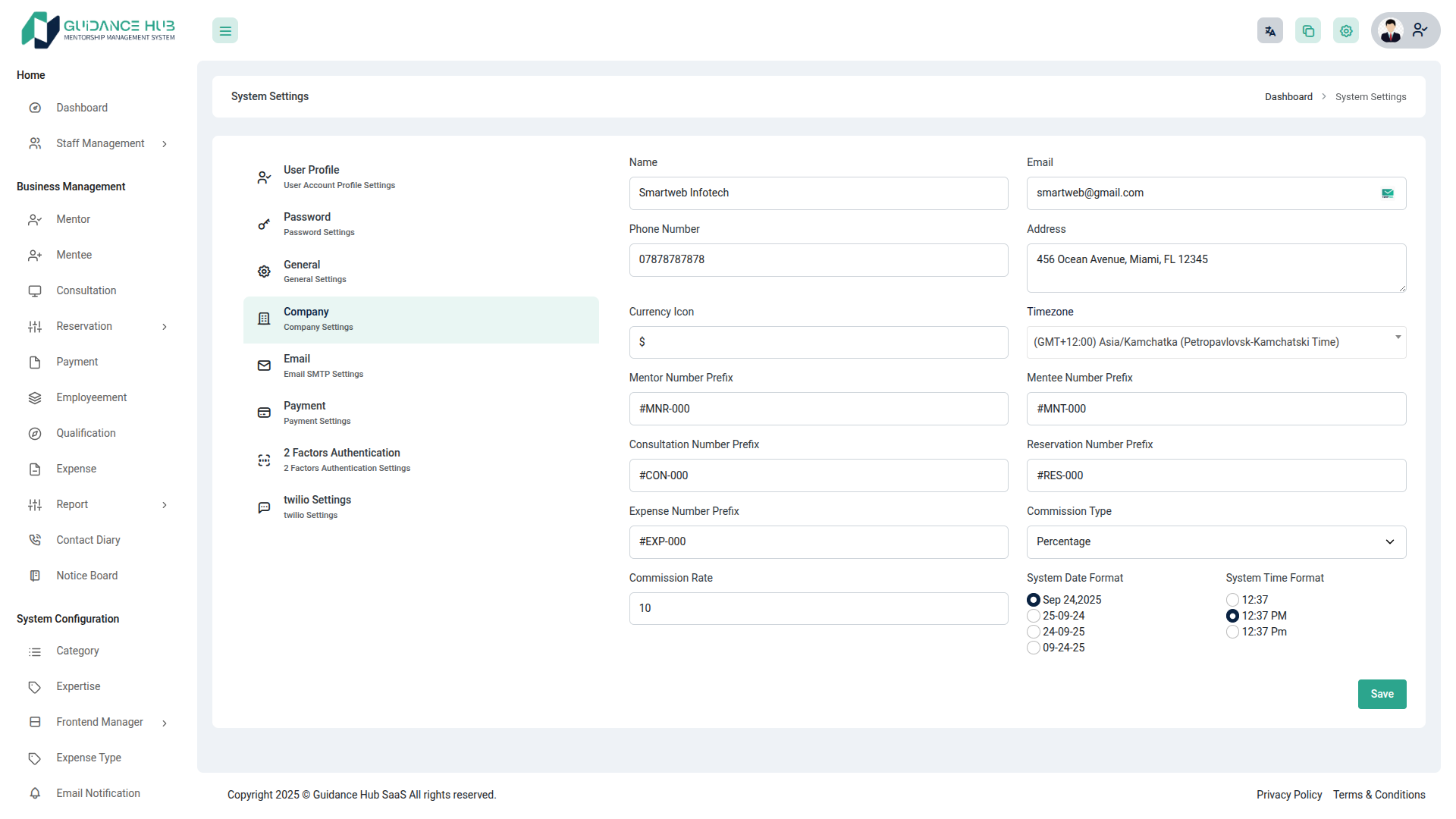Viewport: 1456px width, 819px height.
Task: Click the Contact Diary phone icon
Action: 35,540
